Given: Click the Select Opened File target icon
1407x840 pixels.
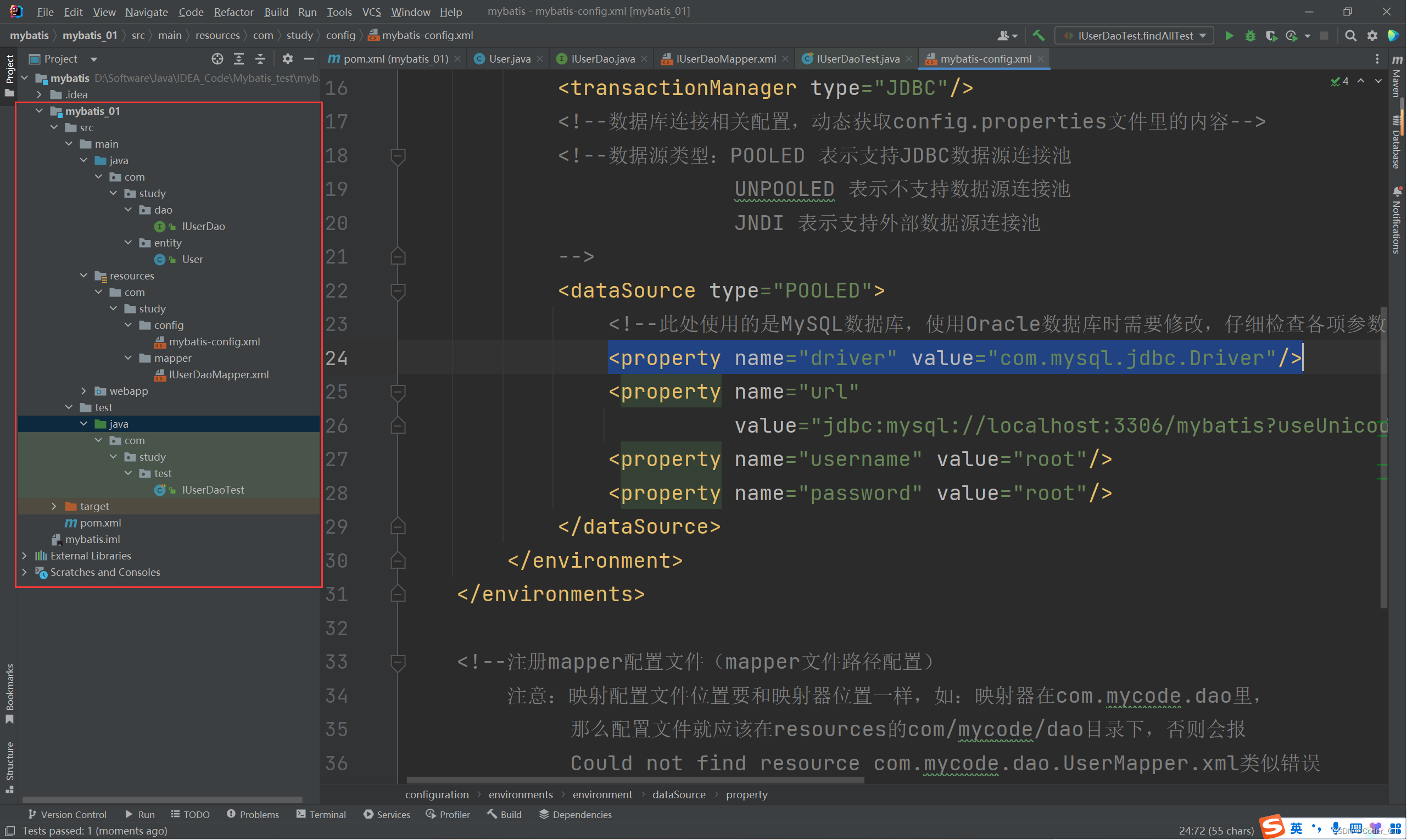Looking at the screenshot, I should (x=217, y=59).
